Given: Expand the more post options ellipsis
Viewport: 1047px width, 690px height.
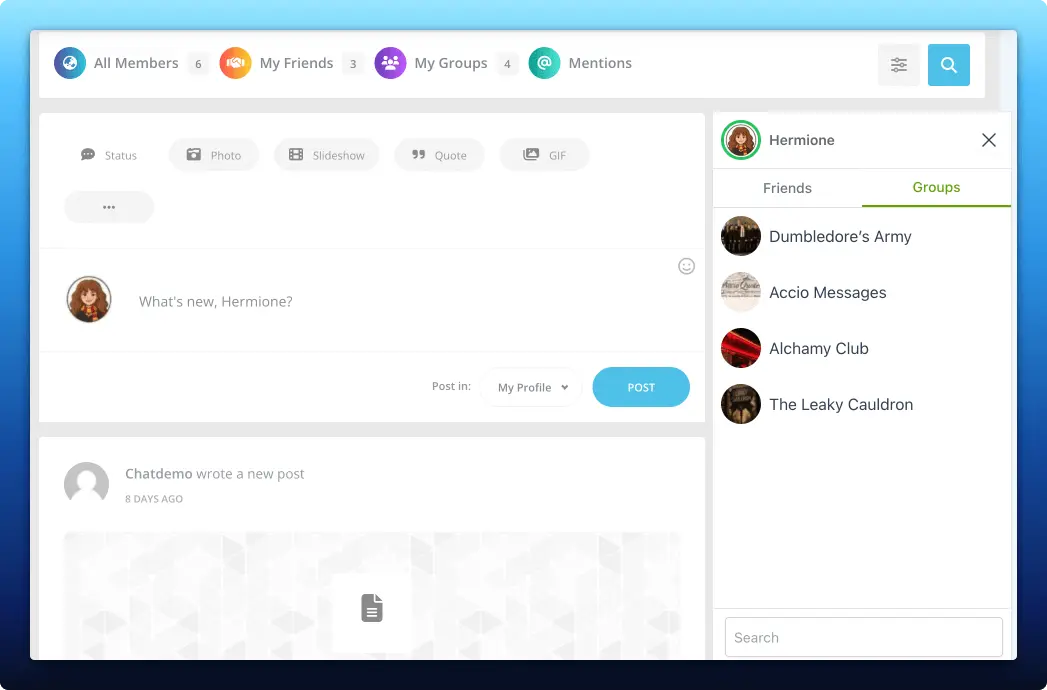Looking at the screenshot, I should [108, 207].
